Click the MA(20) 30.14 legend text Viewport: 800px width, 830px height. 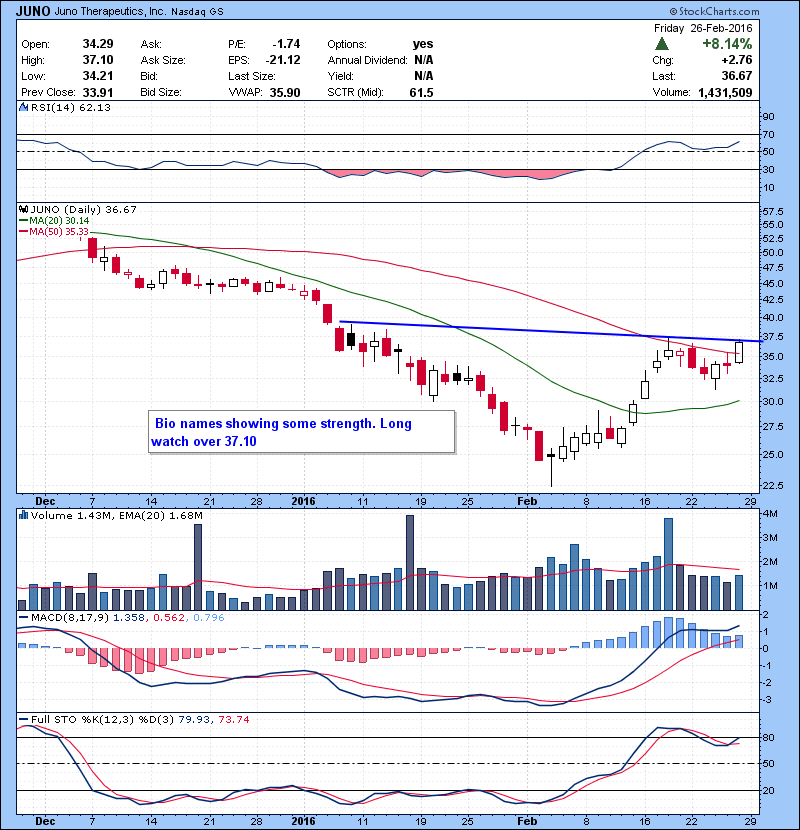coord(59,221)
